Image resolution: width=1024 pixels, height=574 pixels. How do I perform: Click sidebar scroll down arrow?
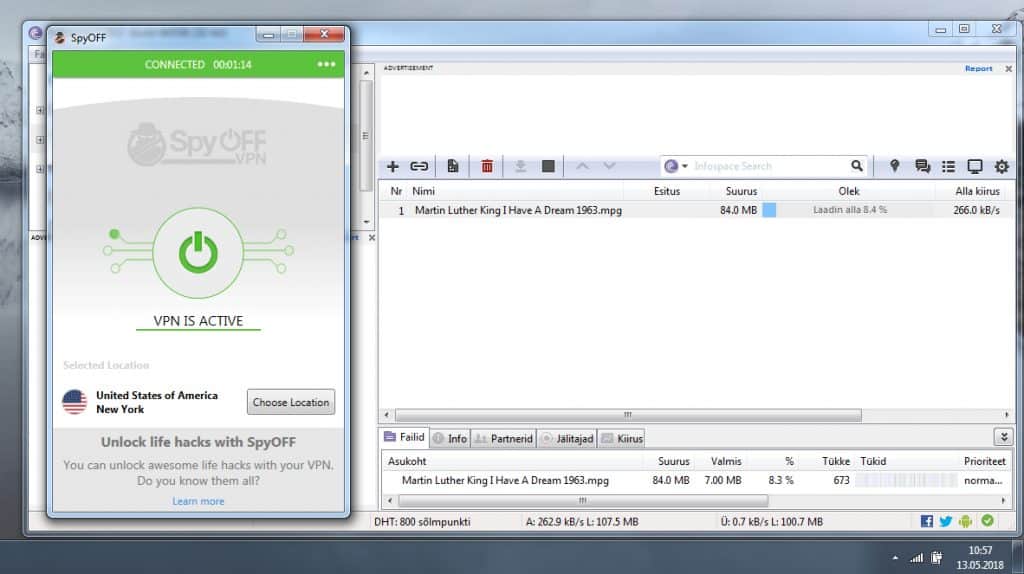pos(366,222)
